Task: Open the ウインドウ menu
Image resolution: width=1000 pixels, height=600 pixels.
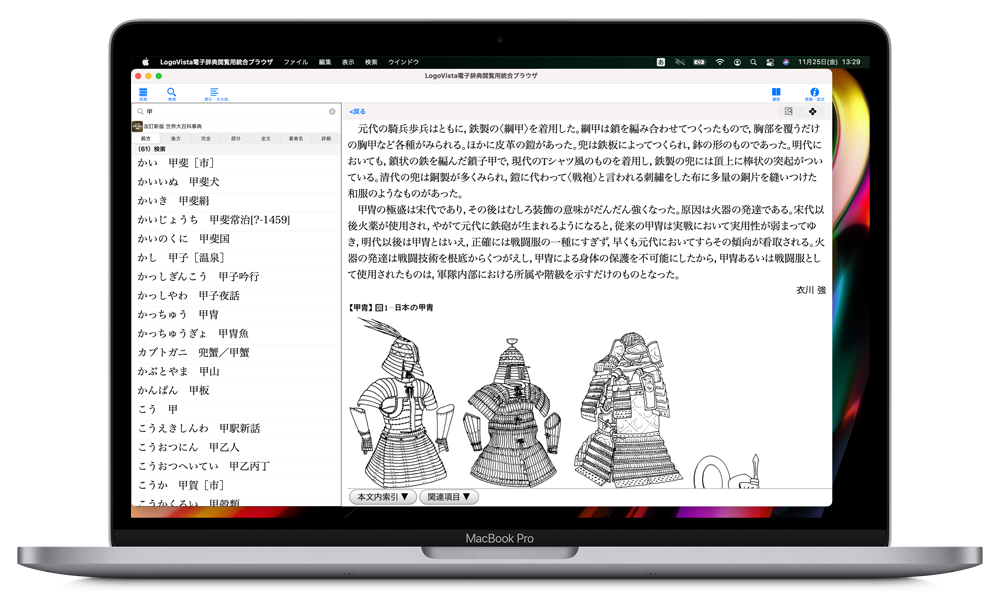Action: [x=404, y=62]
